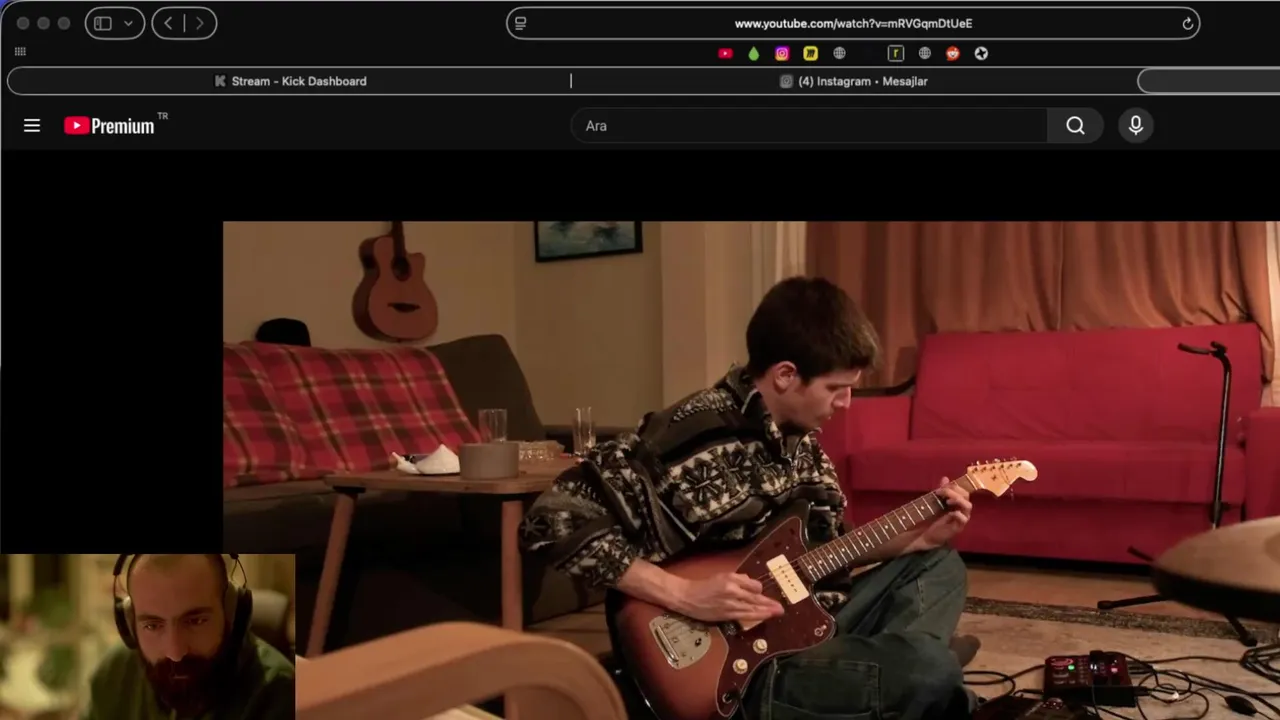1280x720 pixels.
Task: Open the green droplet favorite bookmark
Action: click(x=754, y=53)
